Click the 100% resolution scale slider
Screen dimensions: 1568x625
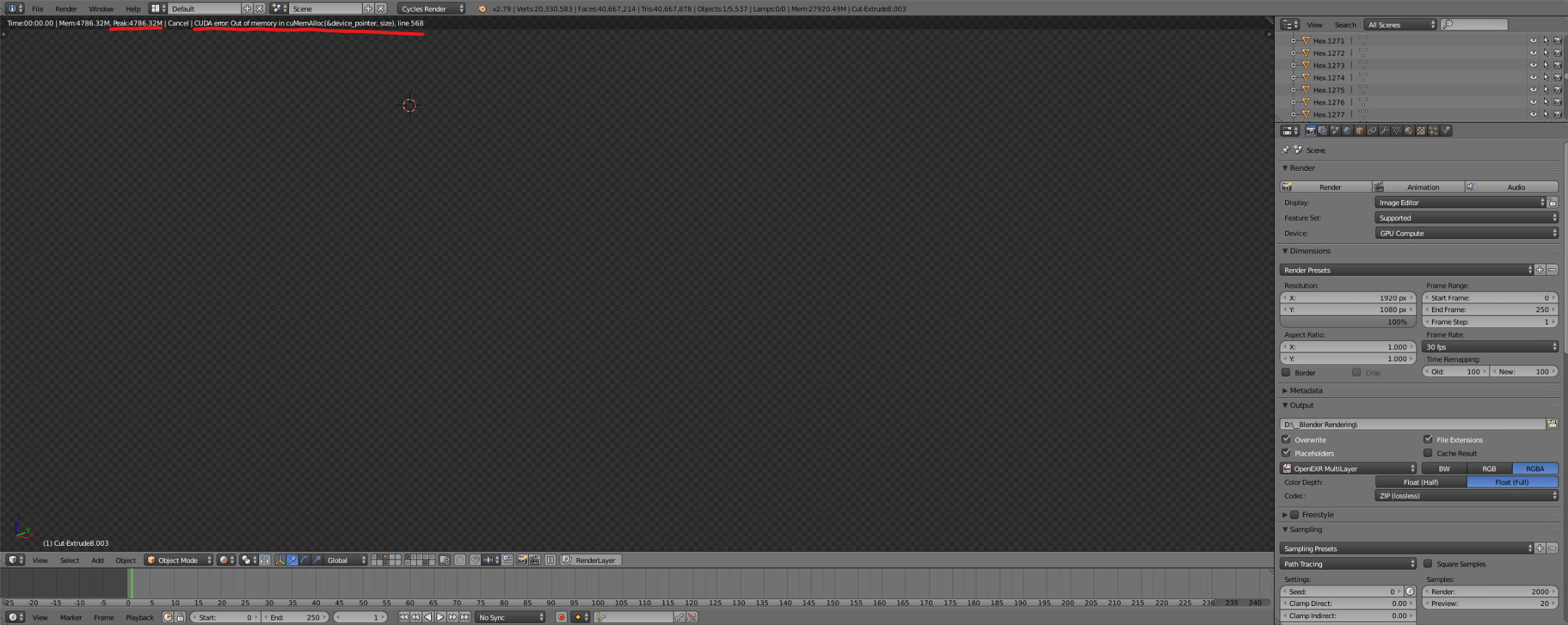click(1347, 322)
